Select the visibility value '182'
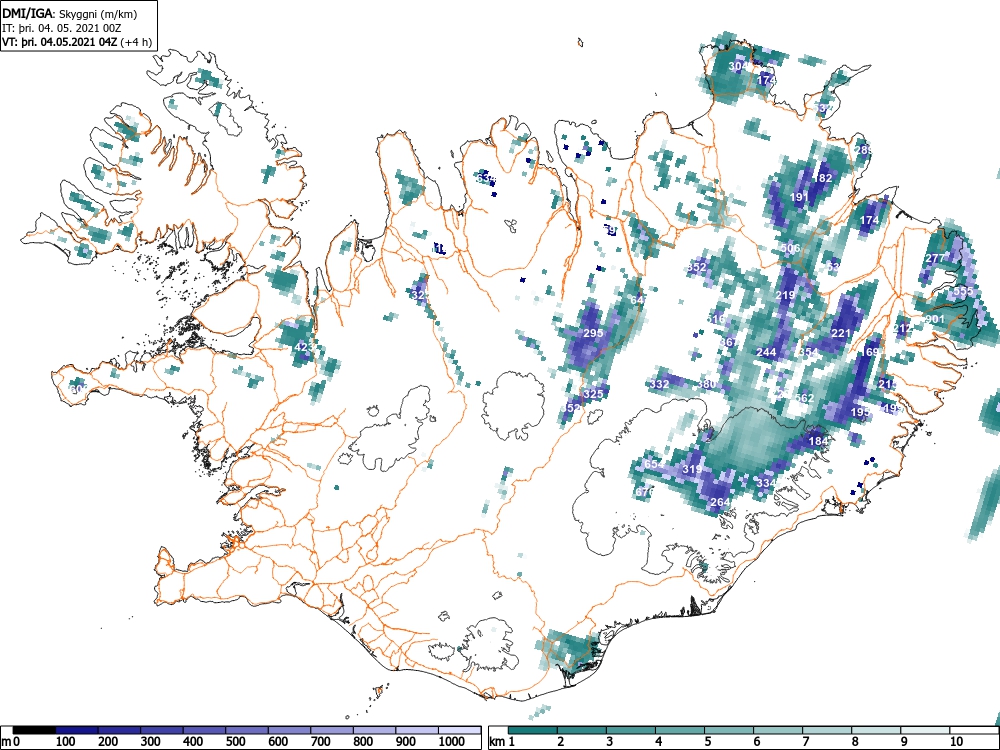The image size is (1000, 750). 823,178
